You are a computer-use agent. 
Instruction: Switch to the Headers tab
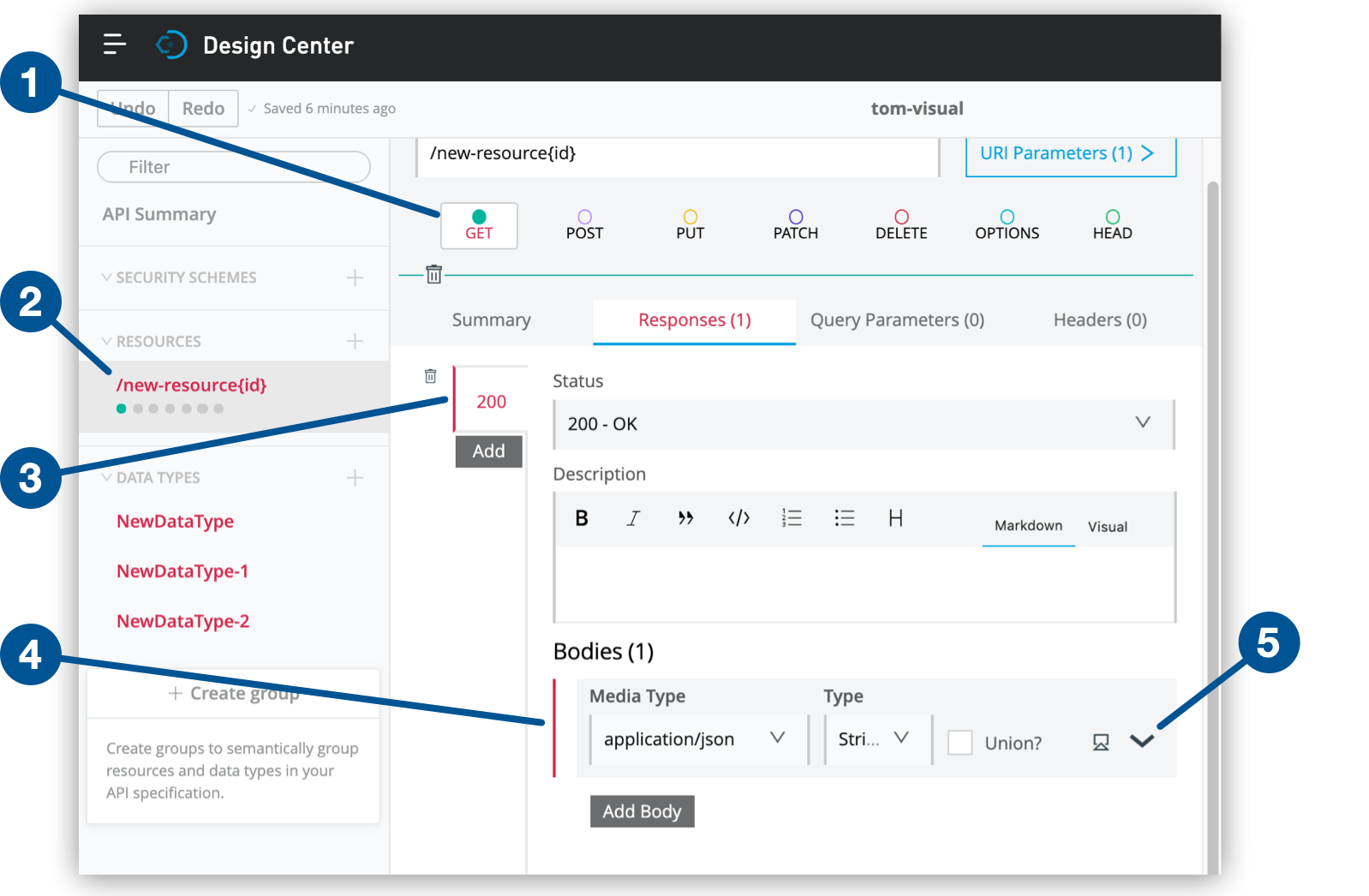point(1100,320)
